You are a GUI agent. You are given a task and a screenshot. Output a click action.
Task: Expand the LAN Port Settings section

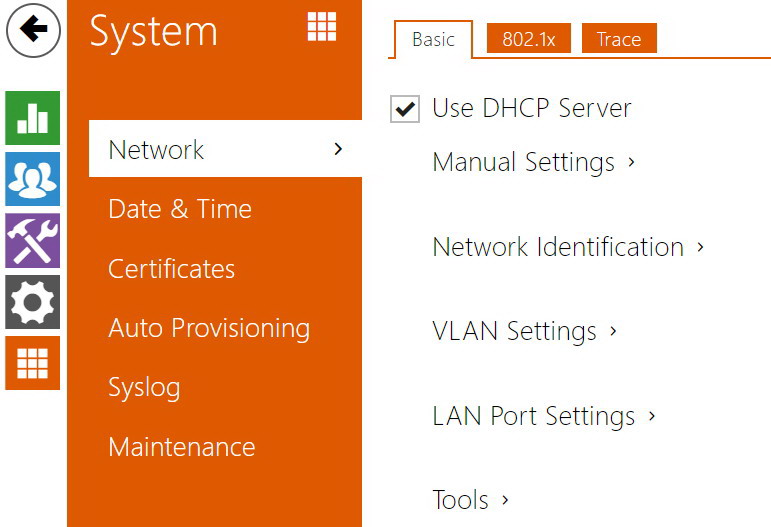544,416
